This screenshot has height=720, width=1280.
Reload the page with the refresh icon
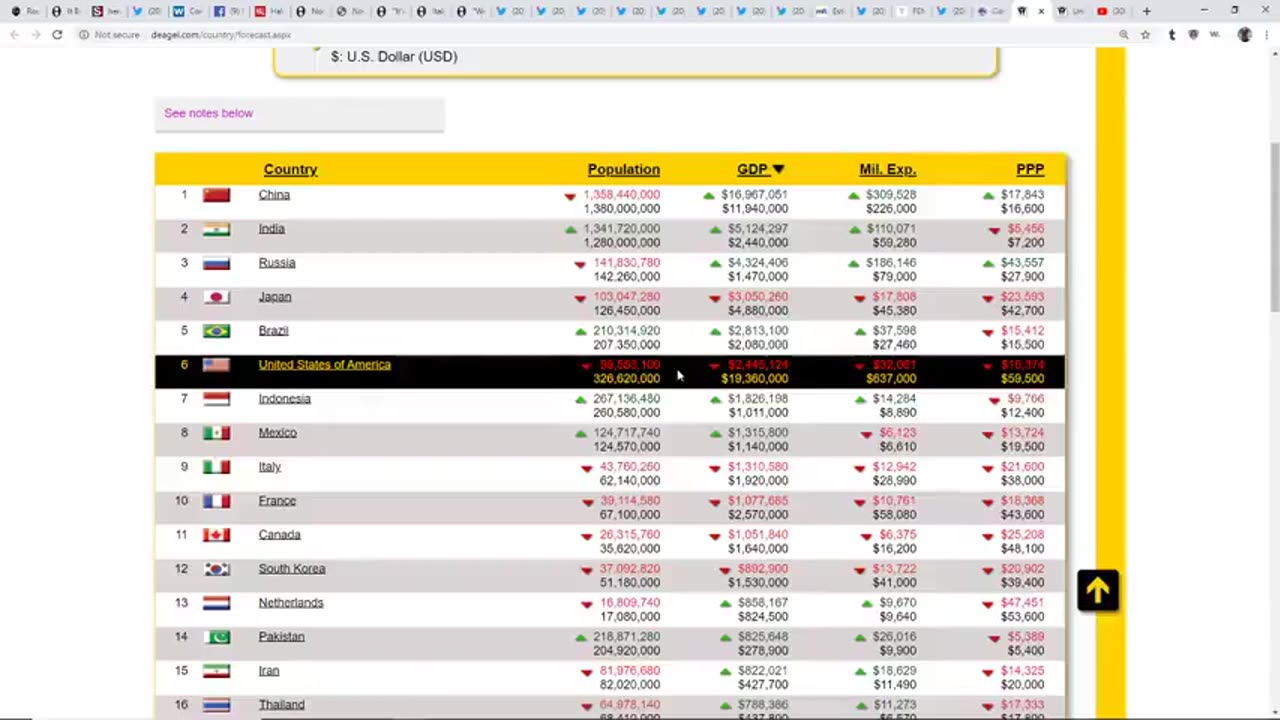click(57, 34)
